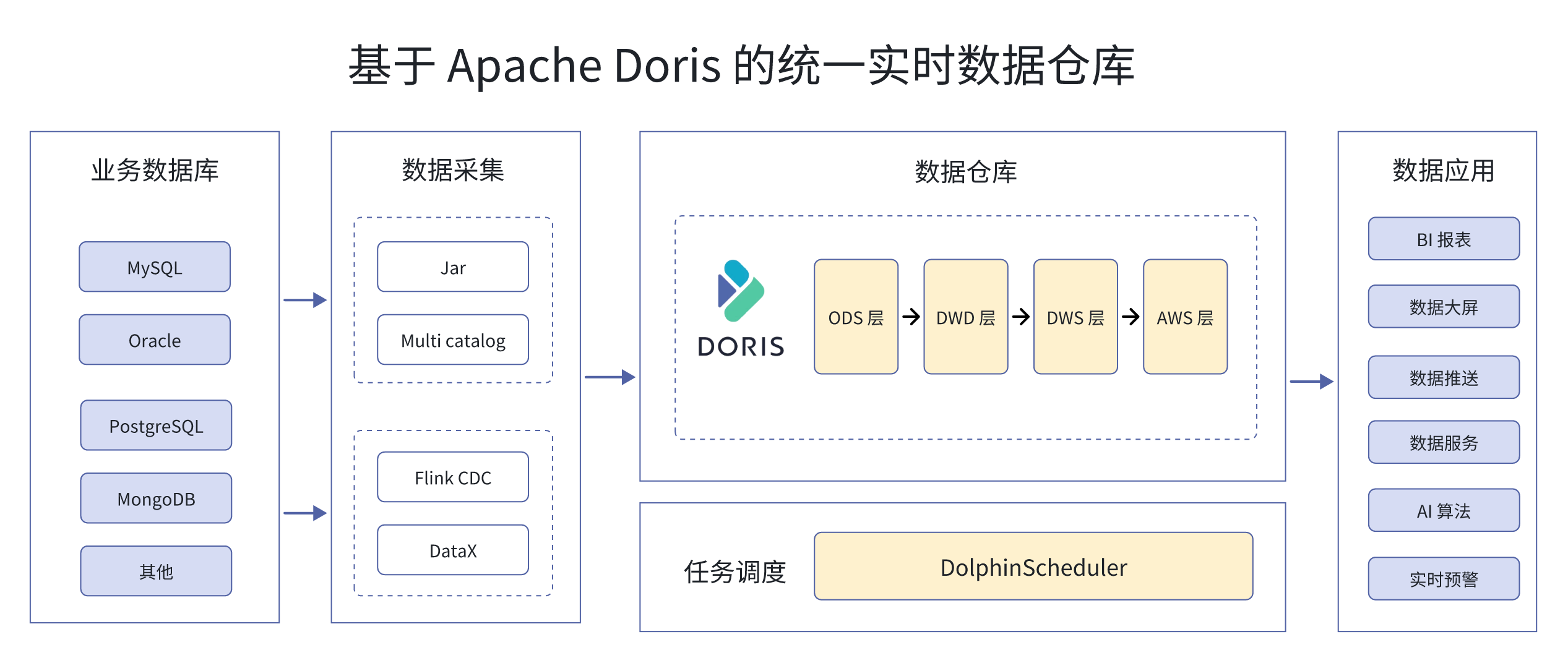This screenshot has width=1568, height=663.
Task: Select the 数据大屏 application box
Action: [x=1444, y=306]
